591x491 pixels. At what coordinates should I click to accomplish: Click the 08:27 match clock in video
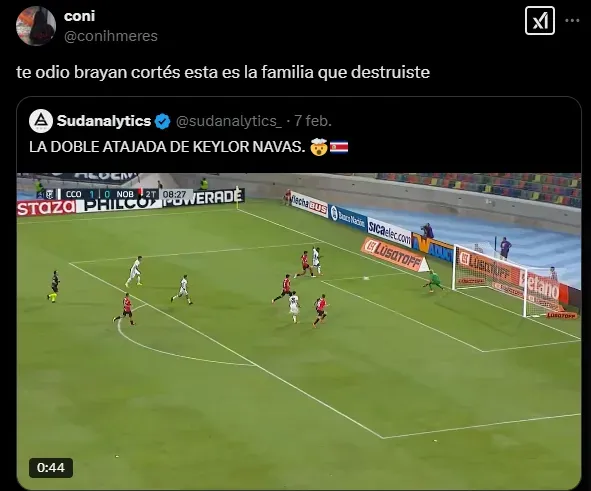tap(175, 194)
